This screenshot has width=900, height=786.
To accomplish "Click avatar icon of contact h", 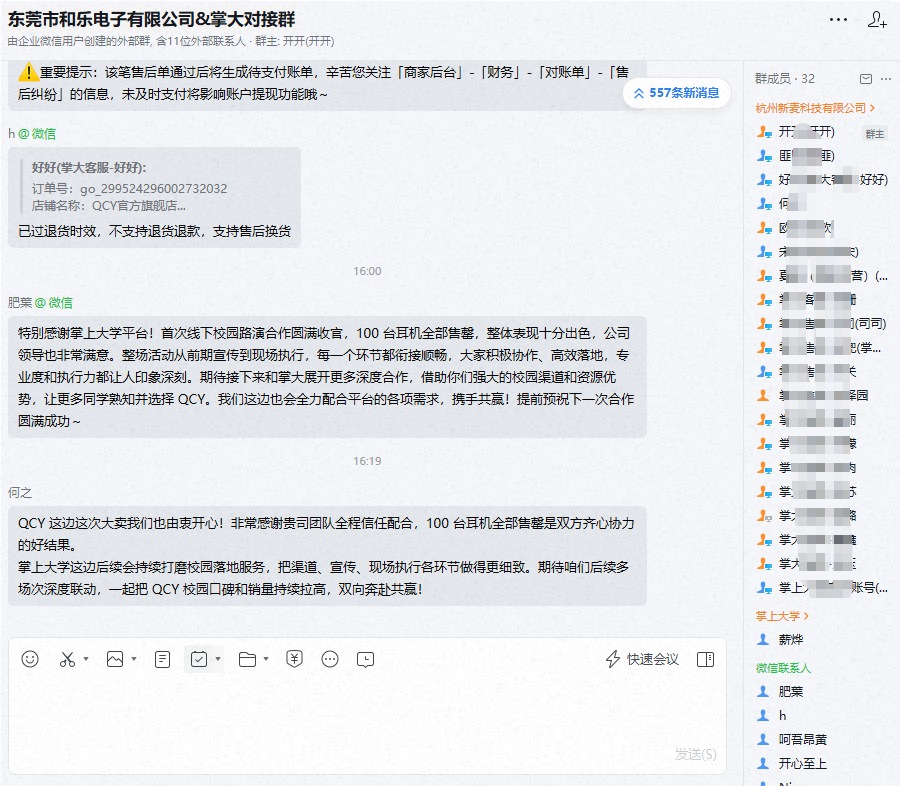I will click(763, 715).
